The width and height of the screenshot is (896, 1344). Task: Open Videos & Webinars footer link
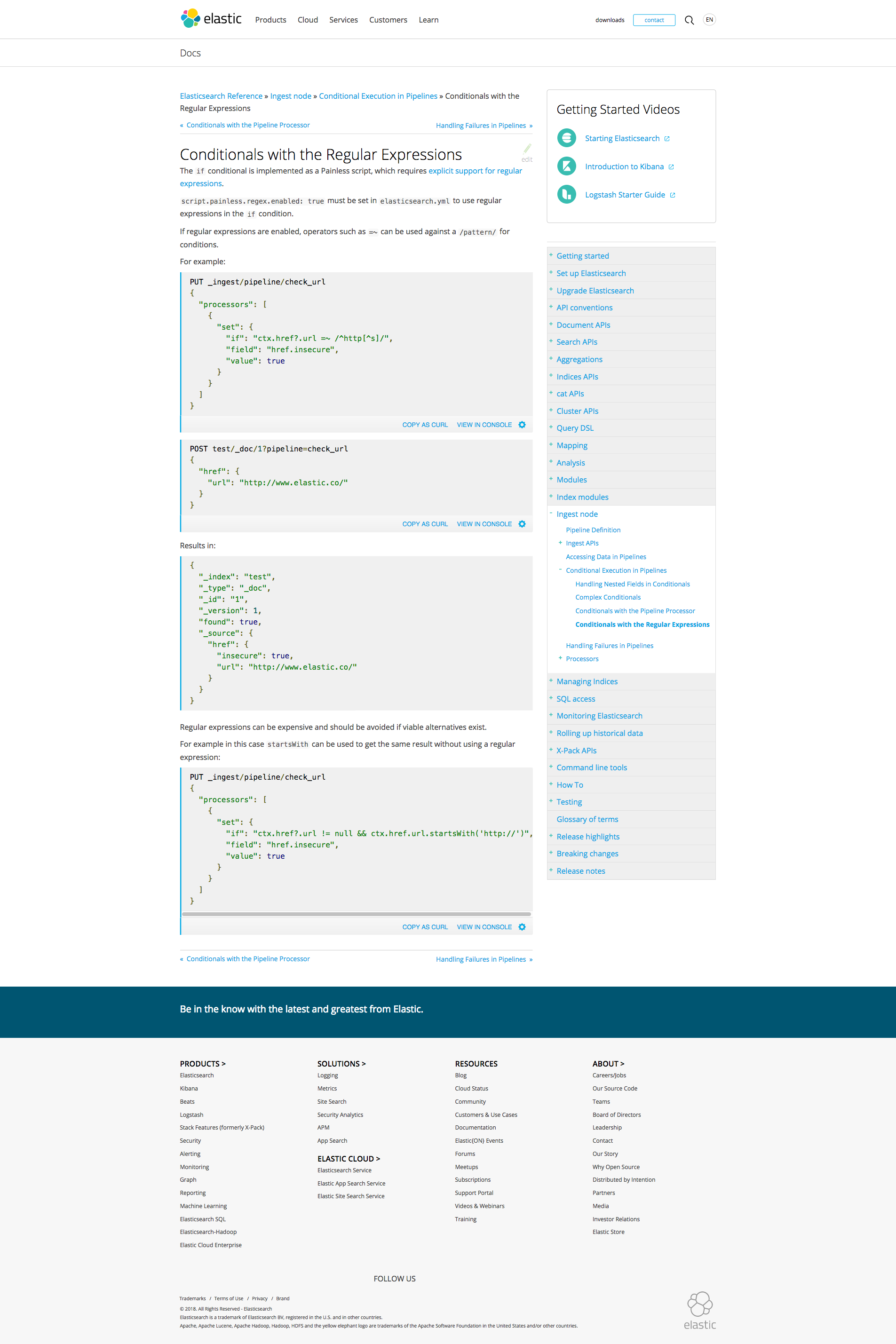click(x=479, y=1206)
